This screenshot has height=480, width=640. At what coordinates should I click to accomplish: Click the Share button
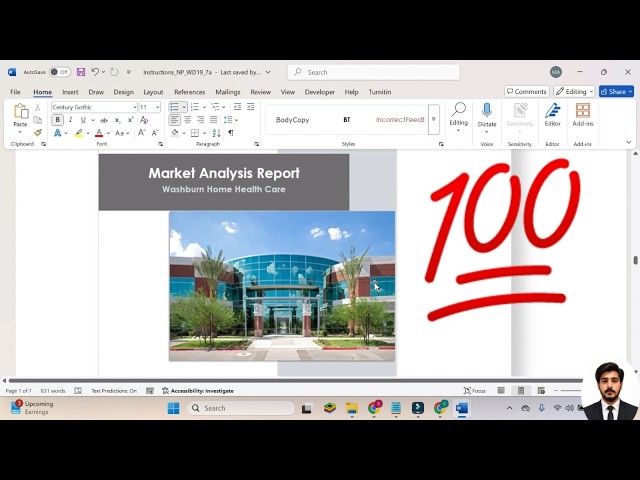click(616, 91)
